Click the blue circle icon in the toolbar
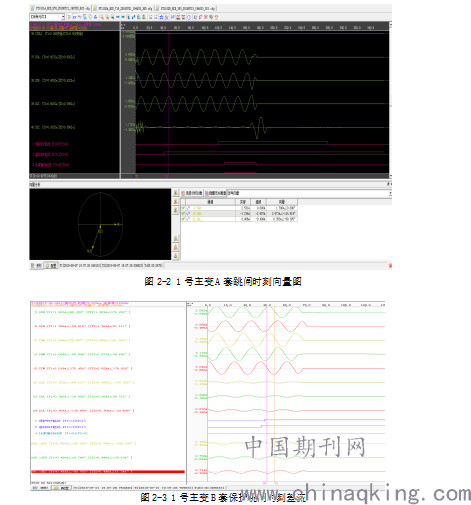 (x=189, y=17)
